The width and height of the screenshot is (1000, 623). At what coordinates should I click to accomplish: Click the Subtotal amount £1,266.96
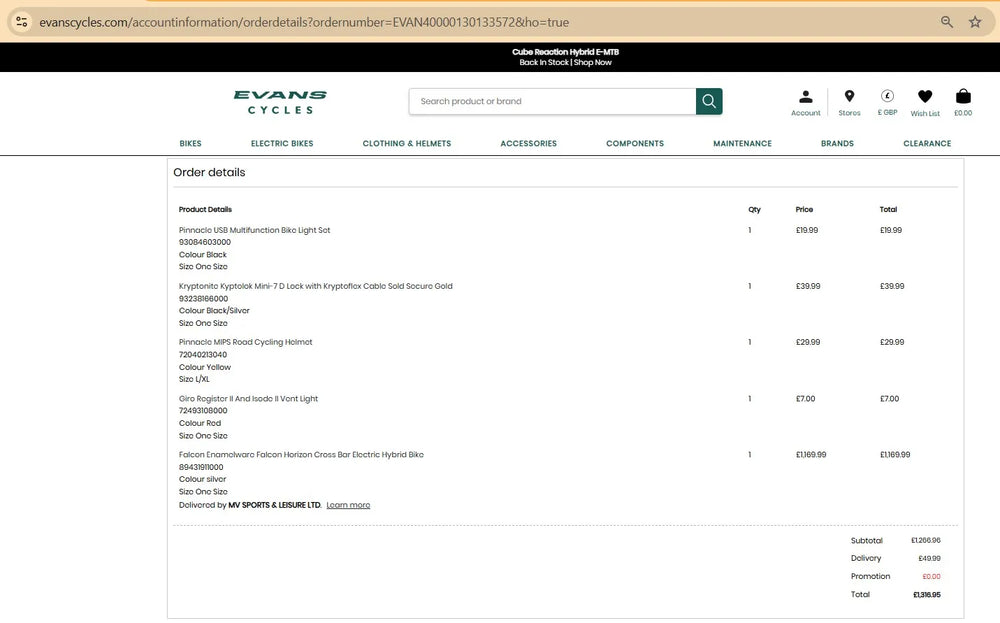coord(926,540)
